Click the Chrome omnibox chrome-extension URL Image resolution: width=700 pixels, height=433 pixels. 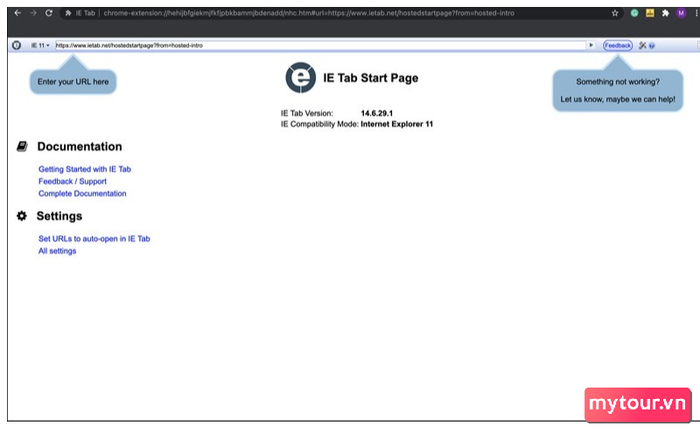click(308, 13)
